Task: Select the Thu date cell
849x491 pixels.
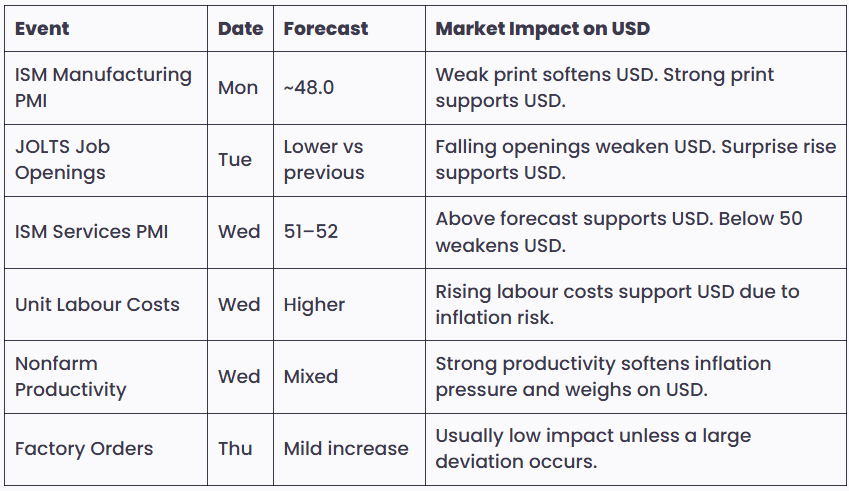Action: point(235,448)
